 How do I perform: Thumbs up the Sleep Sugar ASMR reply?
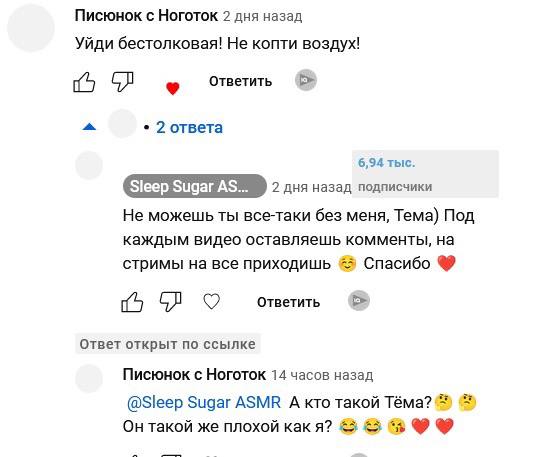point(132,302)
